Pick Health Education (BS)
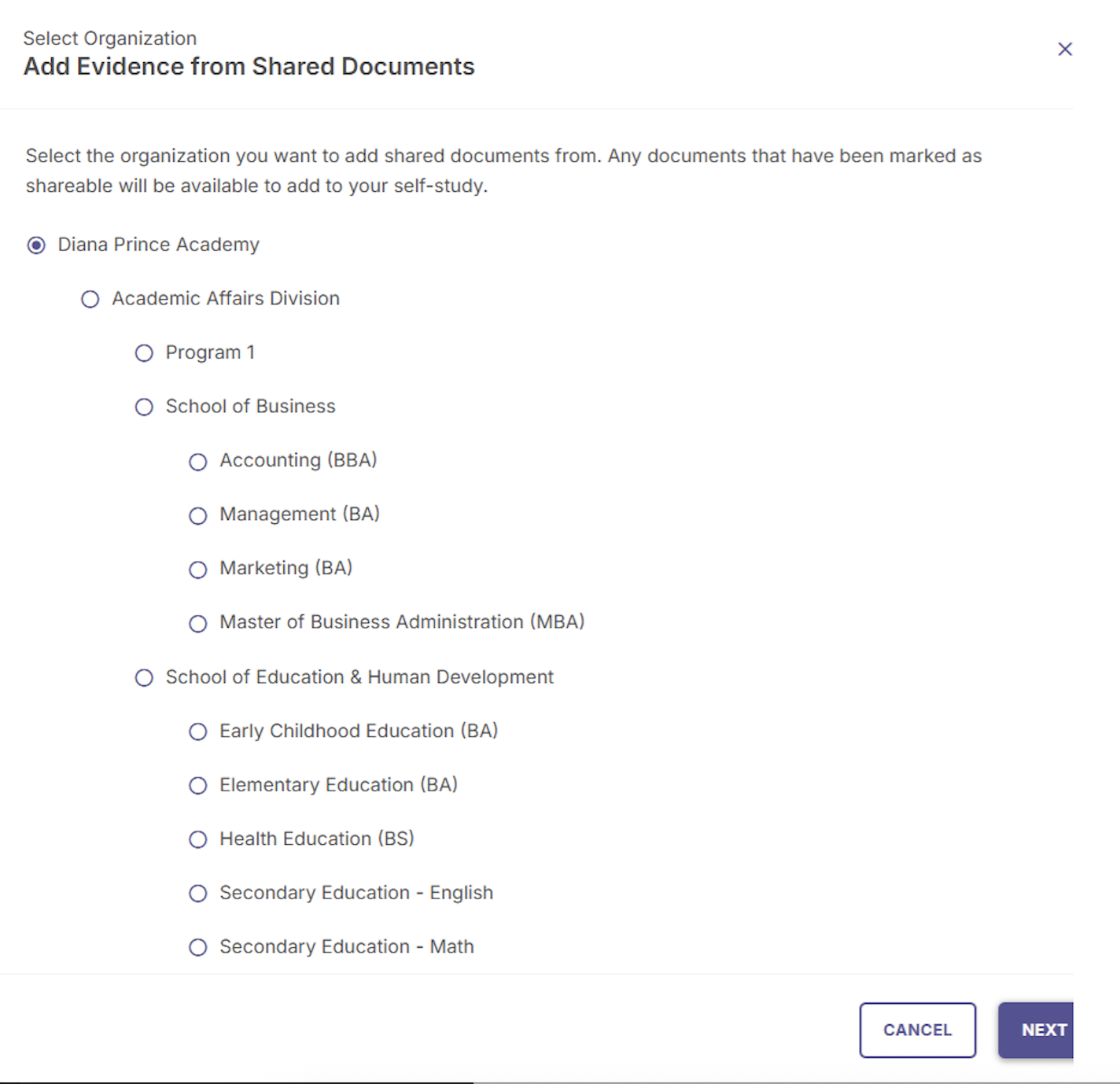Image resolution: width=1120 pixels, height=1084 pixels. pyautogui.click(x=197, y=839)
